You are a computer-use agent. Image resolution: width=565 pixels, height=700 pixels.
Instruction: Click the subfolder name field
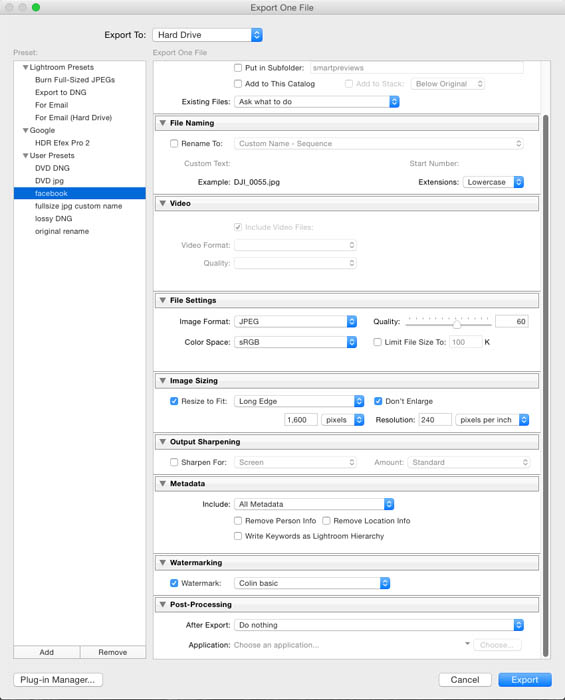416,68
